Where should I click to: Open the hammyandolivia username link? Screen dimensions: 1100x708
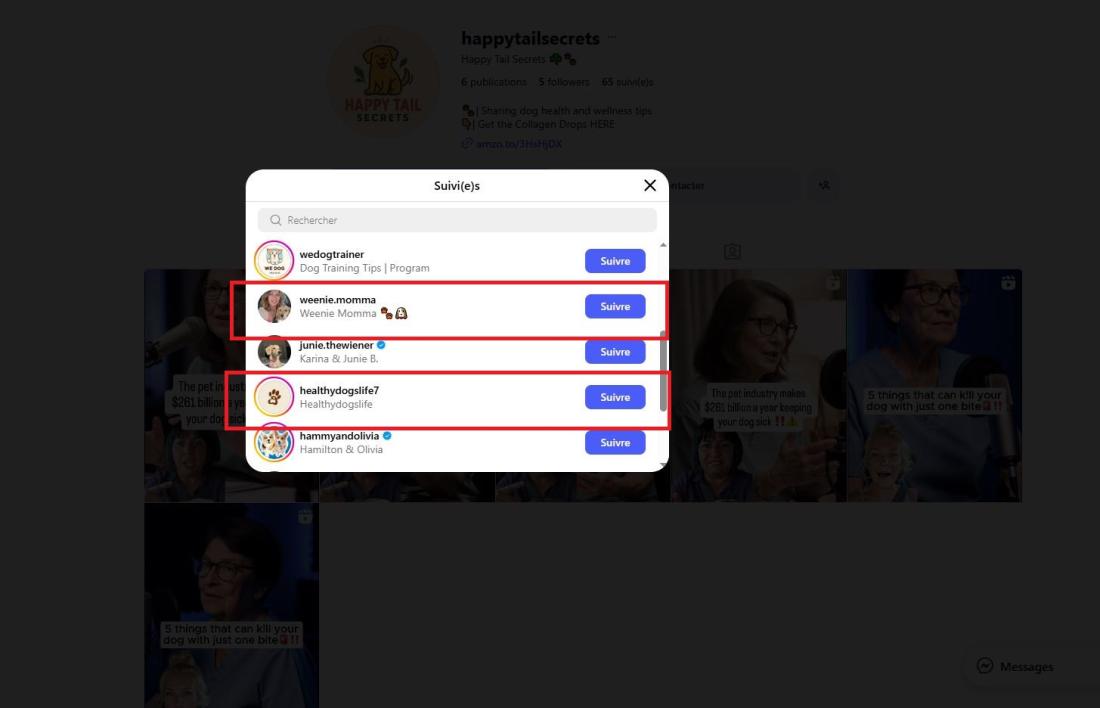(x=339, y=436)
